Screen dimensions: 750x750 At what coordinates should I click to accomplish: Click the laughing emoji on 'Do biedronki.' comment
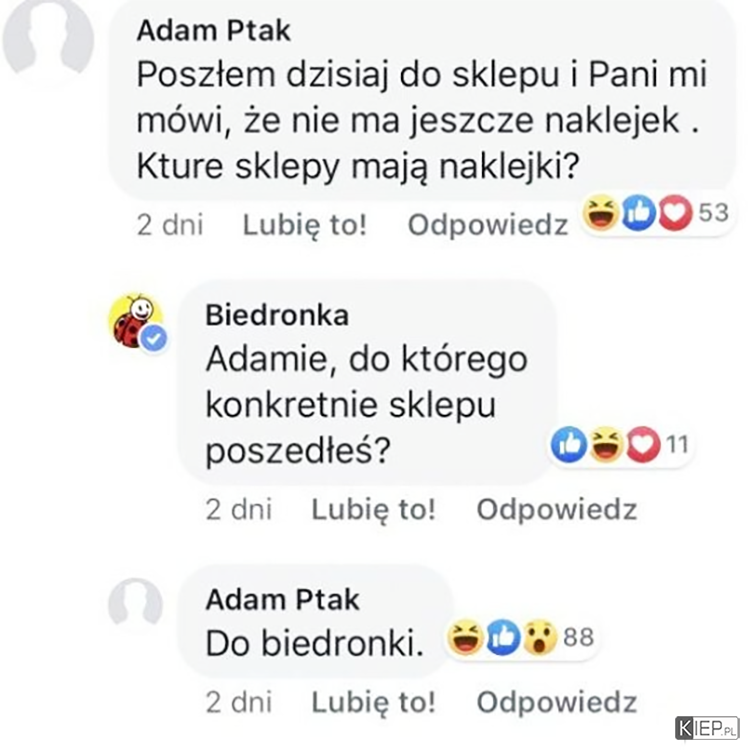click(465, 637)
